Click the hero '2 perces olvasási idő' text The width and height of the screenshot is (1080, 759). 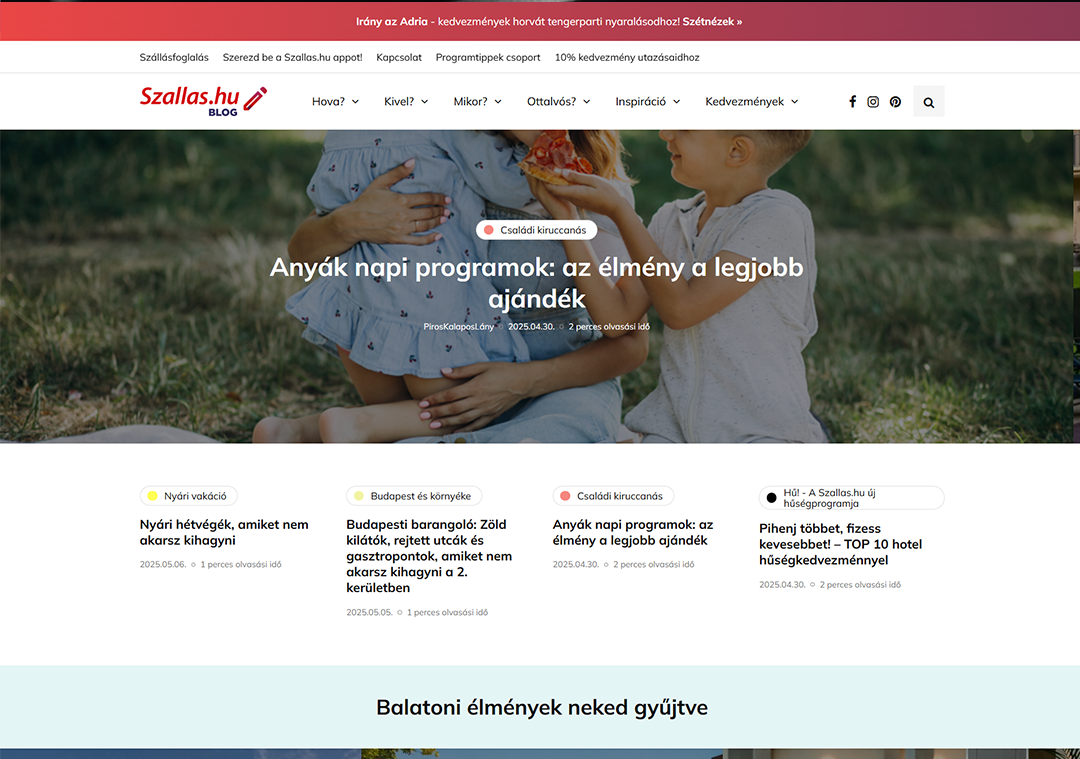pyautogui.click(x=609, y=326)
